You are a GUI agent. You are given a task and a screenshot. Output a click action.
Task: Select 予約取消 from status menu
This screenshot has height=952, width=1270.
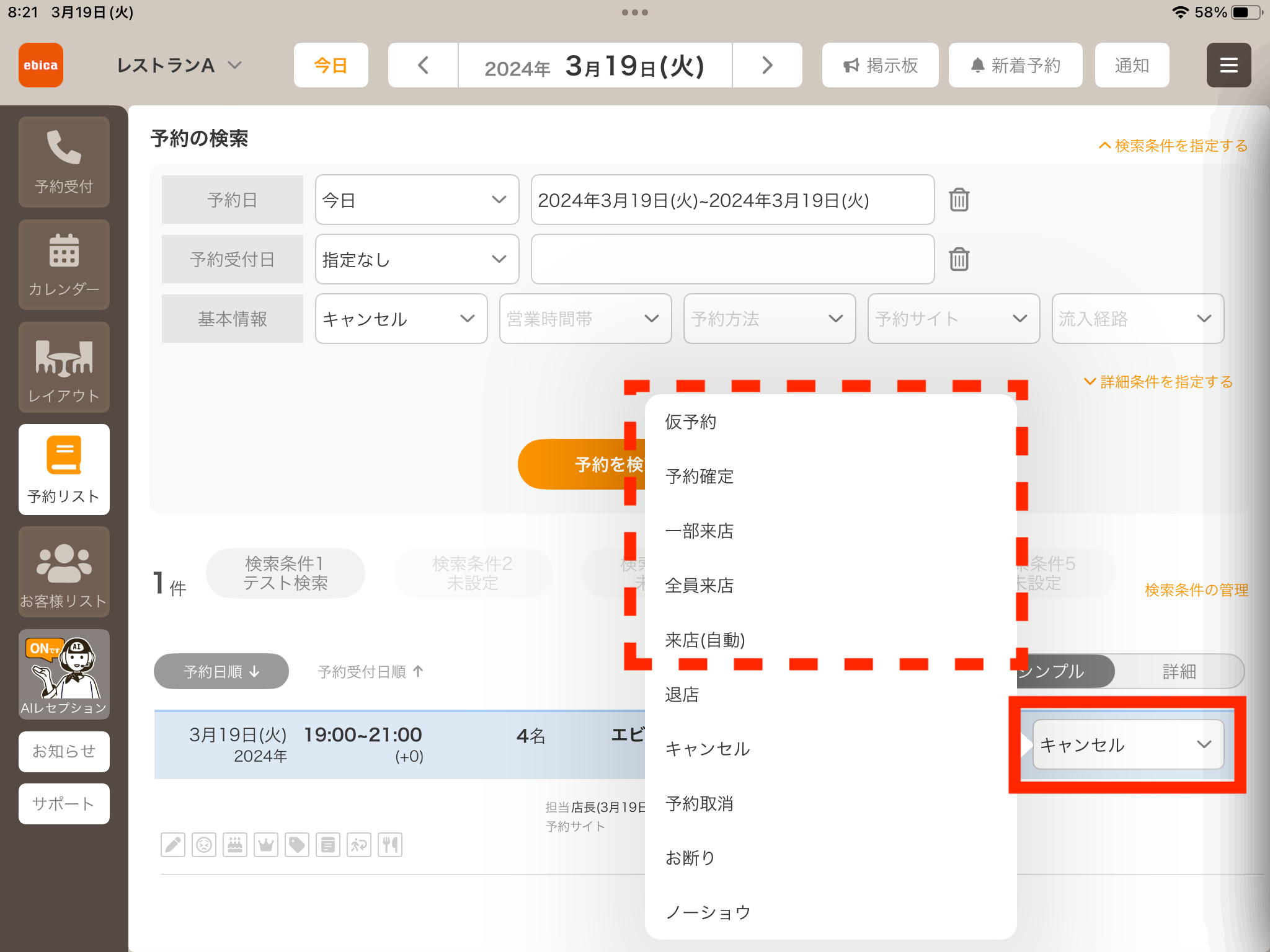tap(830, 804)
